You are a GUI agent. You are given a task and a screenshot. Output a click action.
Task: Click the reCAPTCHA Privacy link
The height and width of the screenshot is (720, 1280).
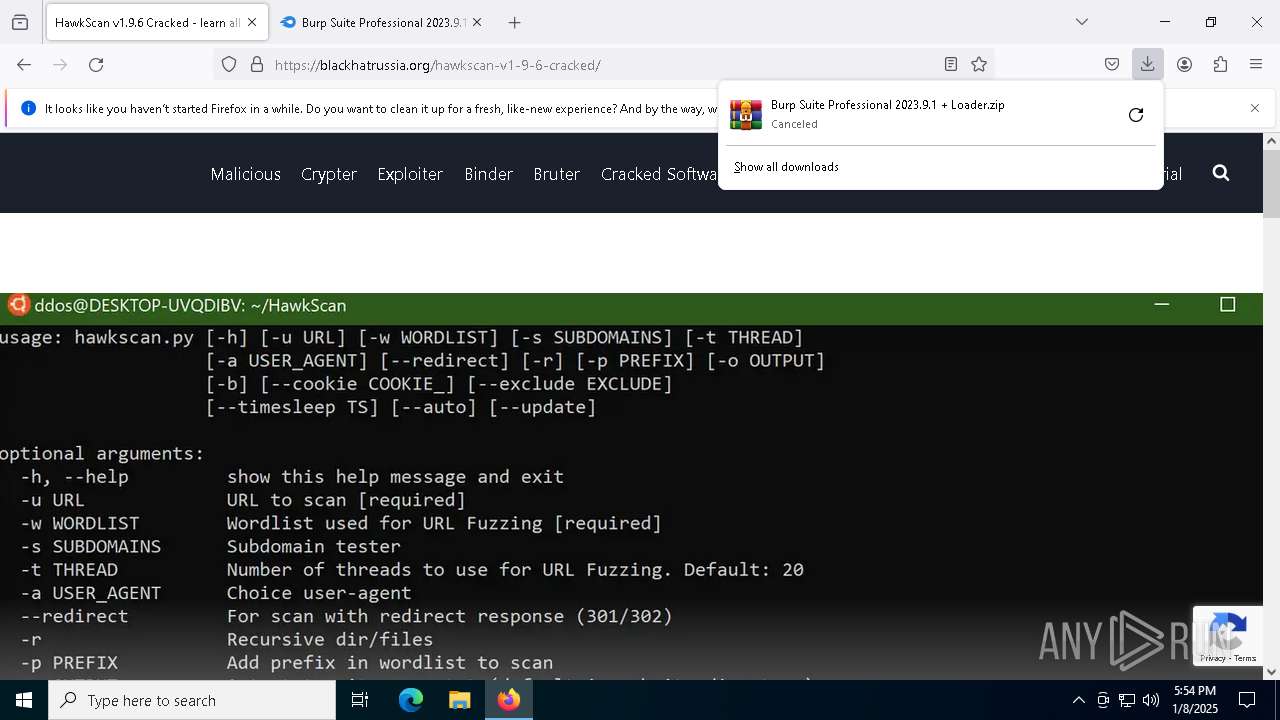tap(1212, 658)
